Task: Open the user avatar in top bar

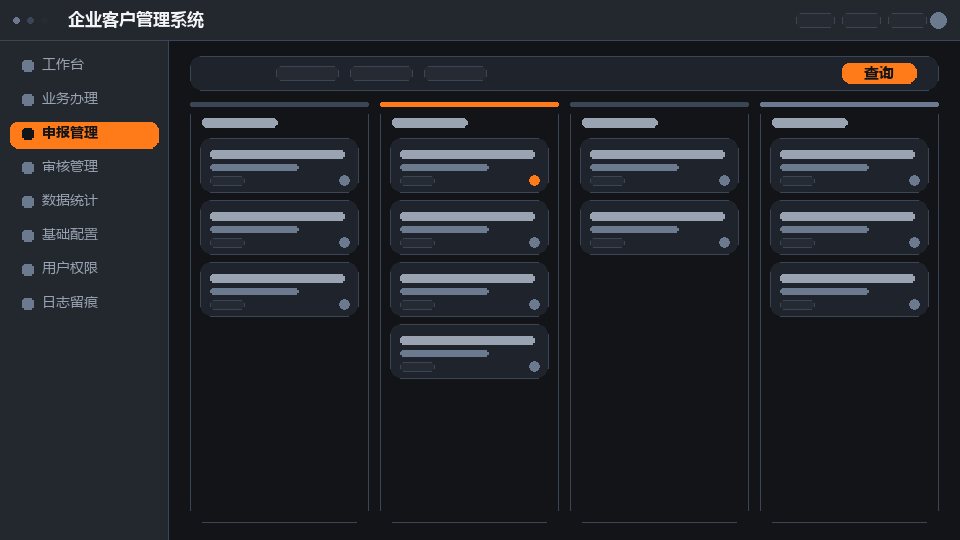Action: (x=938, y=20)
